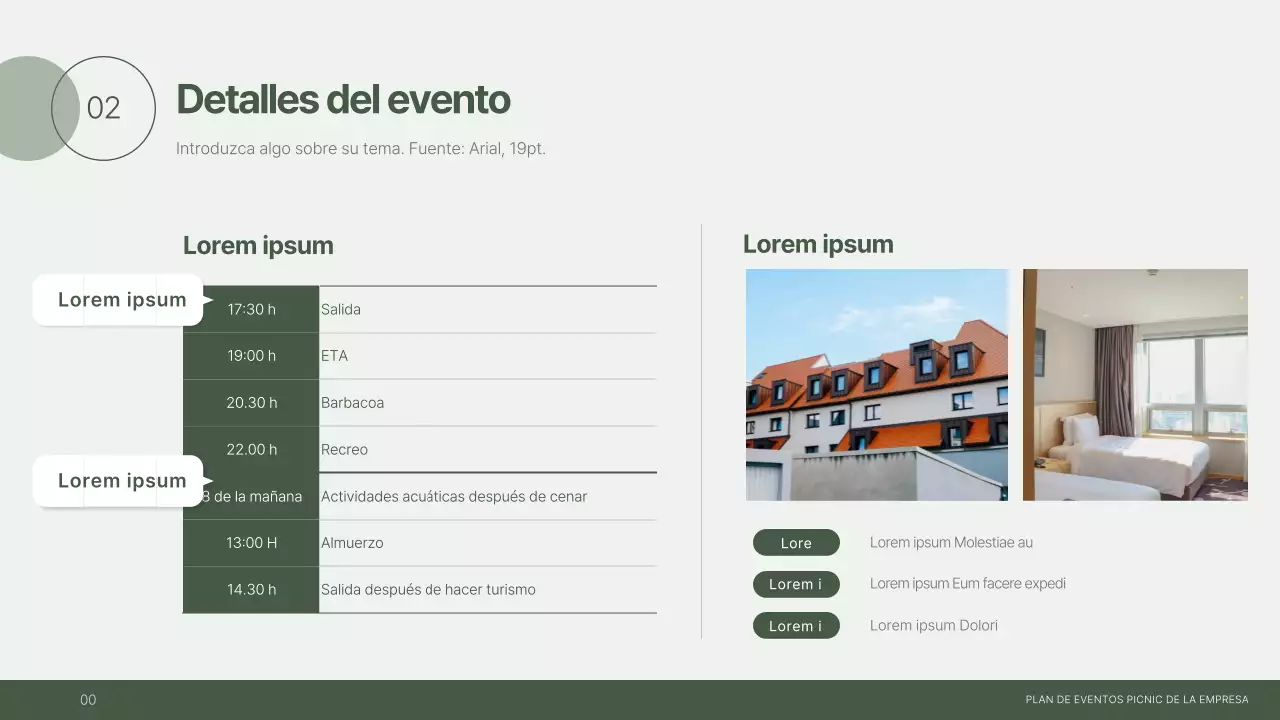Select the Barbacoa schedule entry

pyautogui.click(x=352, y=403)
